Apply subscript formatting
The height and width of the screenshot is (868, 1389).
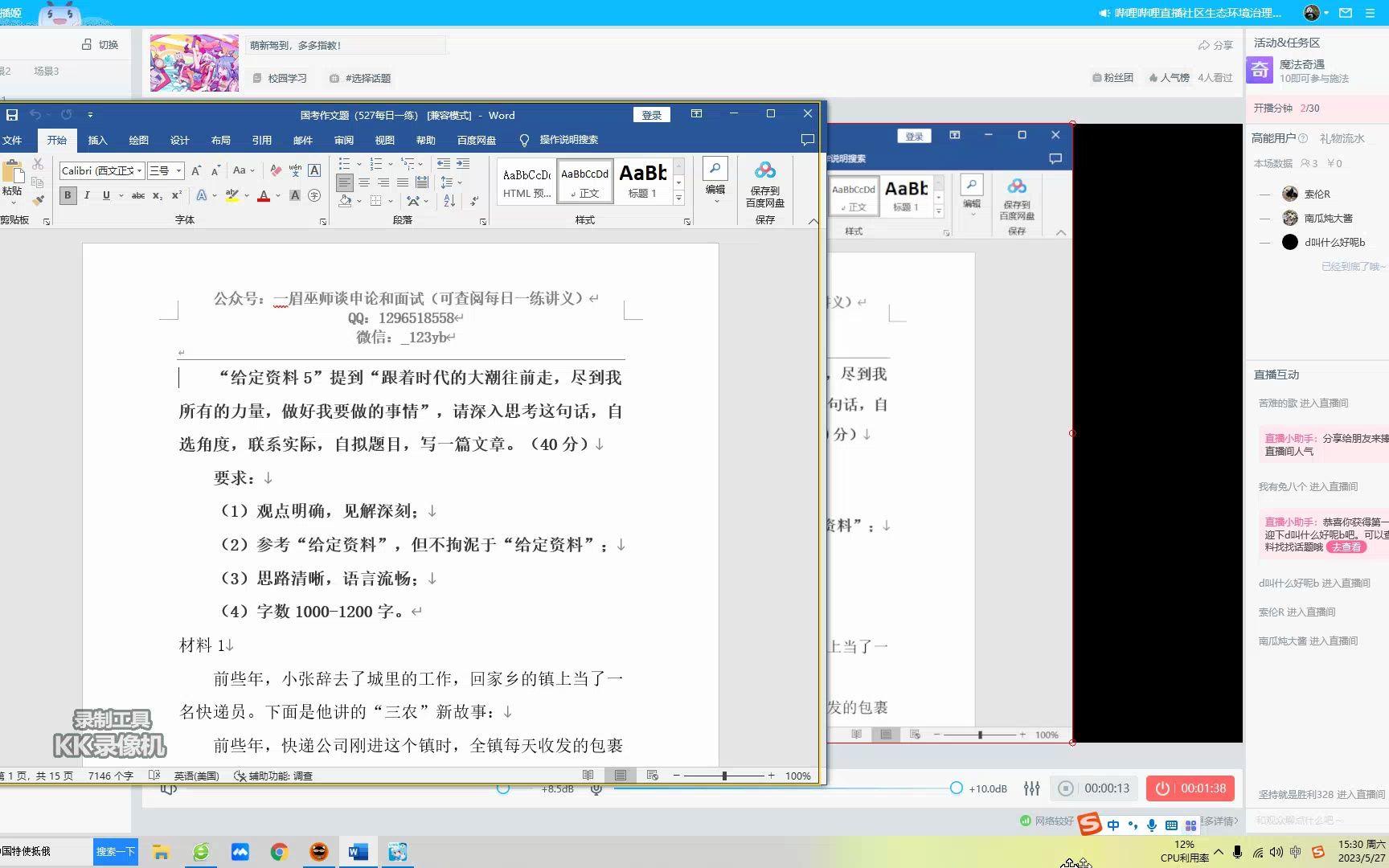coord(158,195)
